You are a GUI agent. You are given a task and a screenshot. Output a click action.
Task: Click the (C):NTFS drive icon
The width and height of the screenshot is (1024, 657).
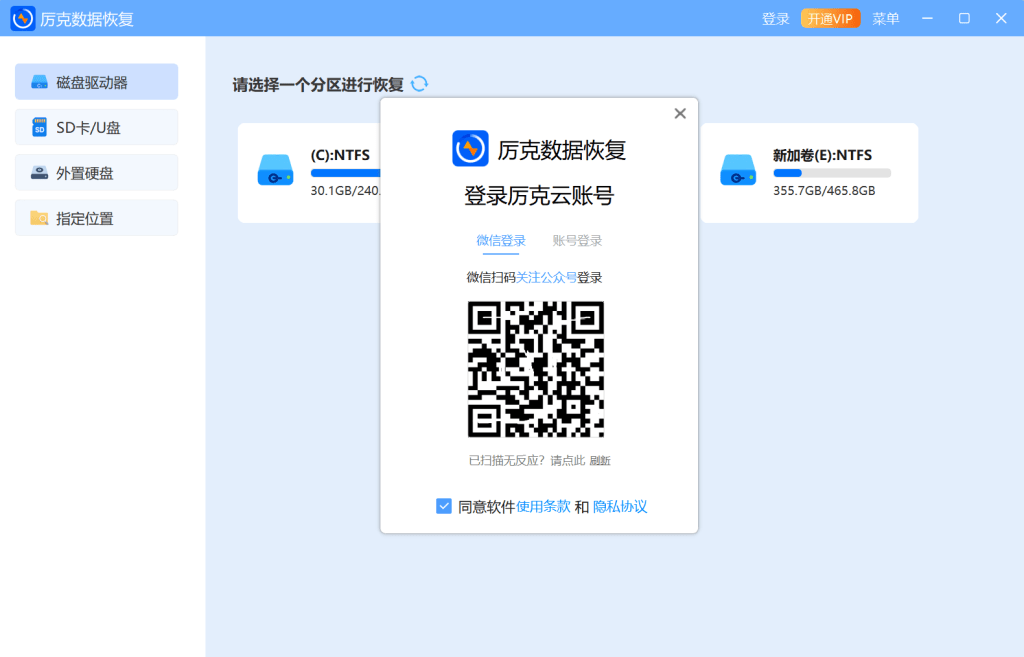pyautogui.click(x=276, y=170)
